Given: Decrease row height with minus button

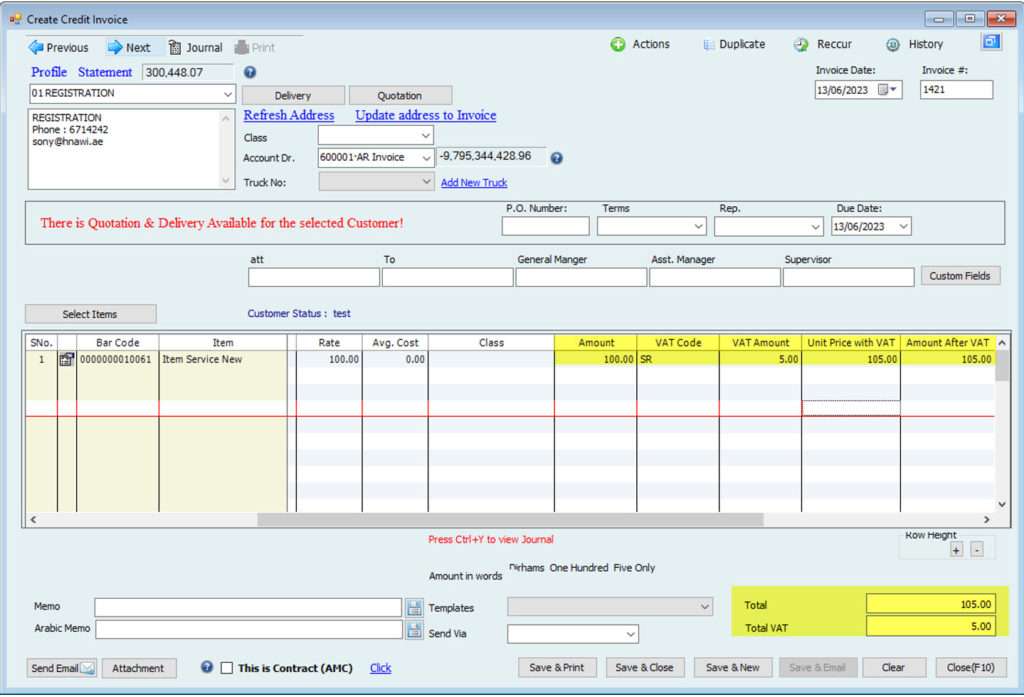Looking at the screenshot, I should tap(977, 550).
